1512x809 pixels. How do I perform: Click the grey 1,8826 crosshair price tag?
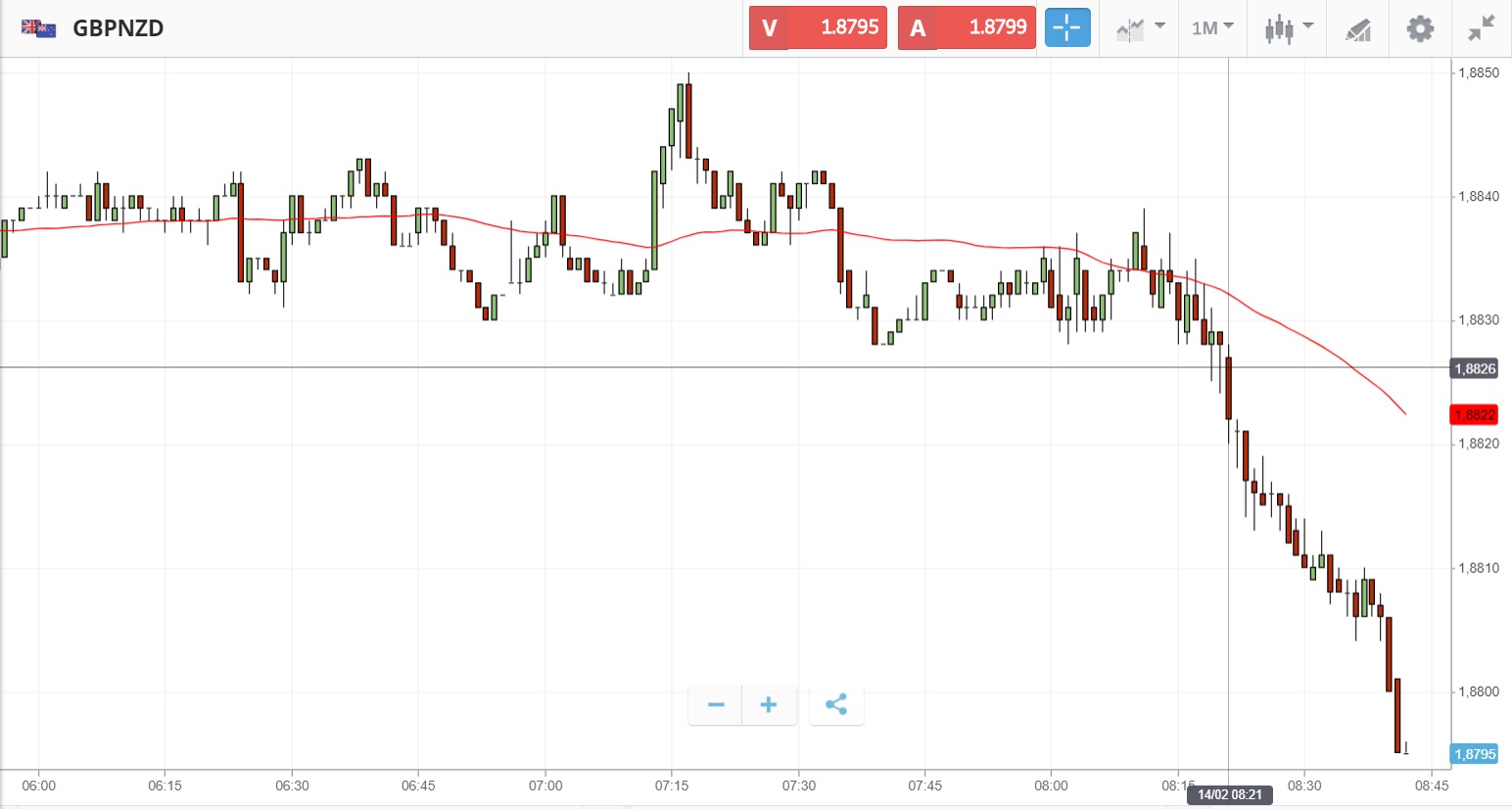1475,368
